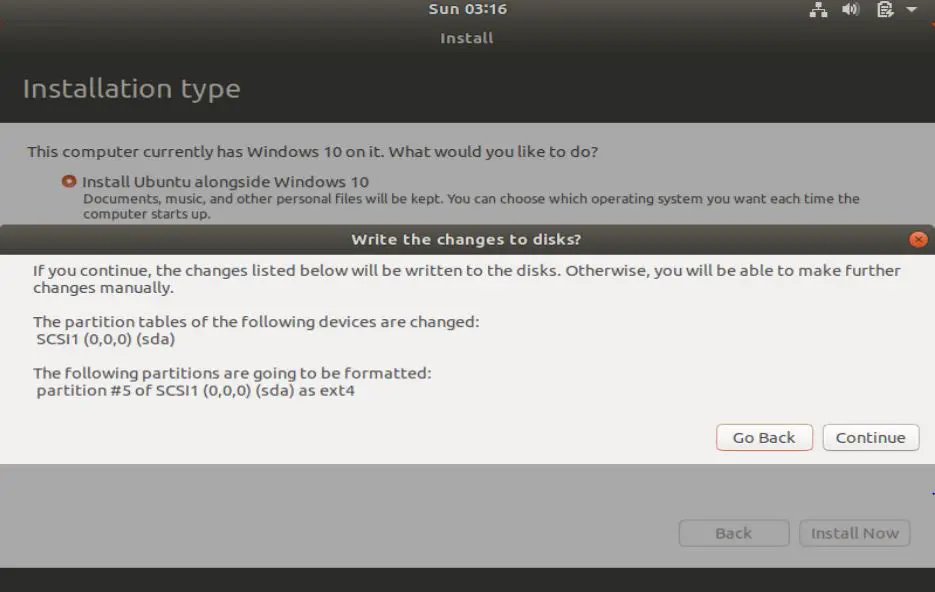This screenshot has width=935, height=592.
Task: Click the clock showing Sun 03:16
Action: pyautogui.click(x=466, y=9)
